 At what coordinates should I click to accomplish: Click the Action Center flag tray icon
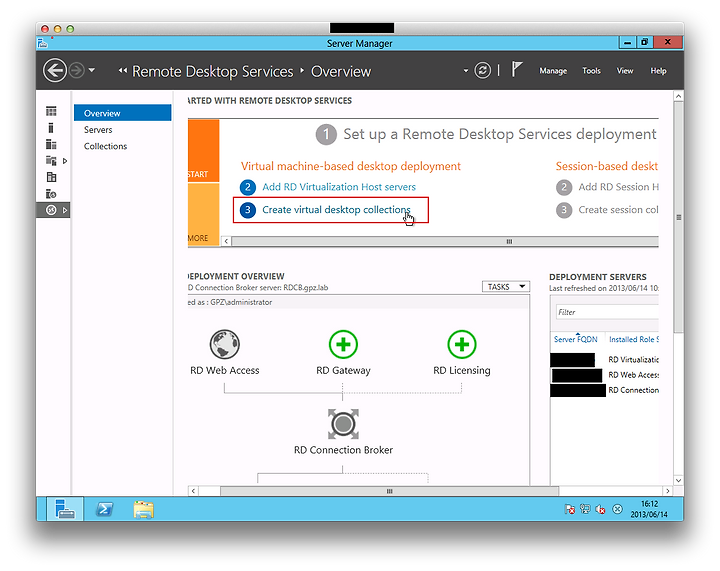click(x=569, y=509)
